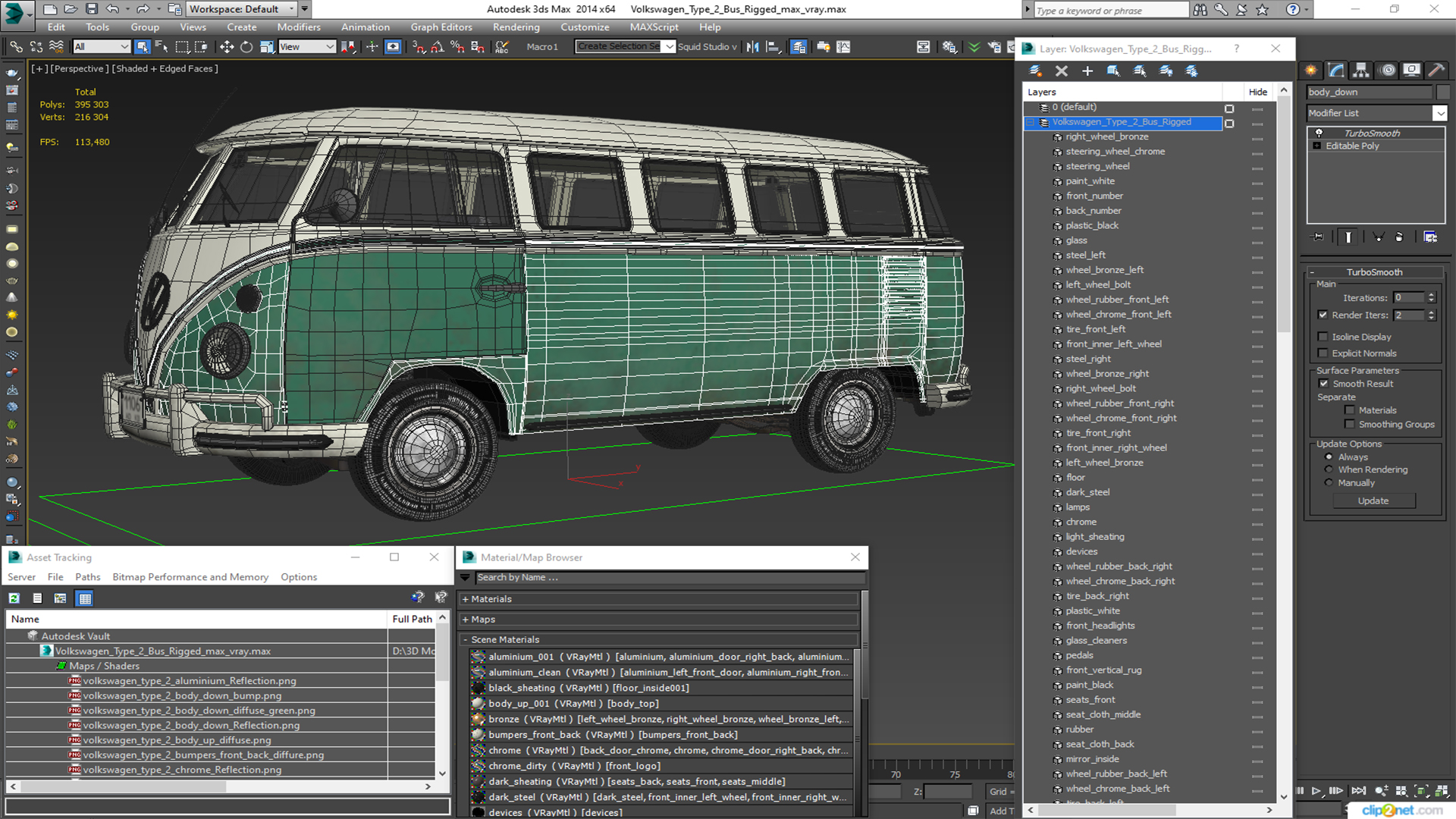Select the When Rendering update option
The width and height of the screenshot is (1456, 819).
pos(1329,469)
